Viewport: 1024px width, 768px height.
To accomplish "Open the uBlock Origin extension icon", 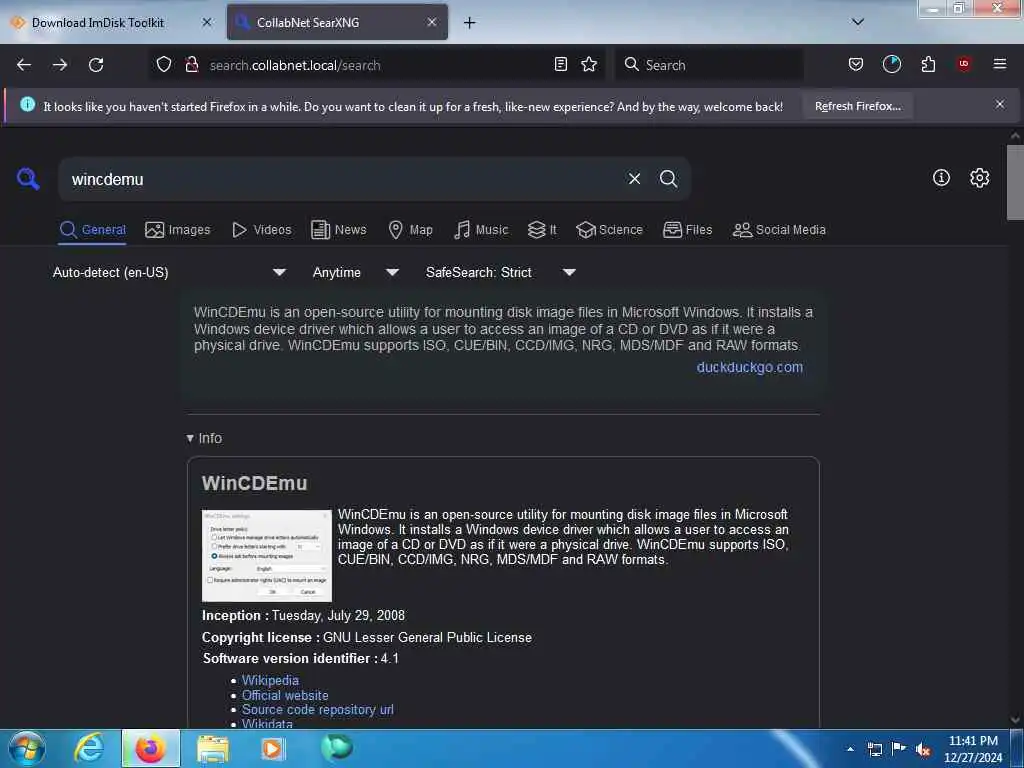I will [x=964, y=64].
